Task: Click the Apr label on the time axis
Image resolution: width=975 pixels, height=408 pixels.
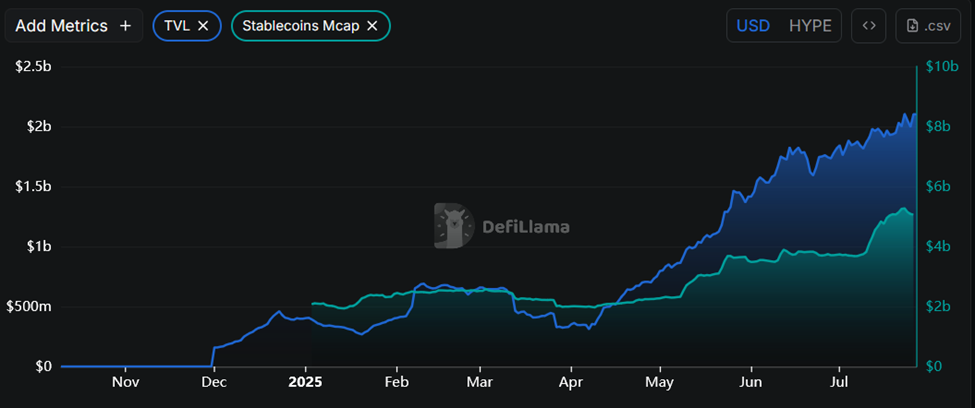Action: pos(570,382)
